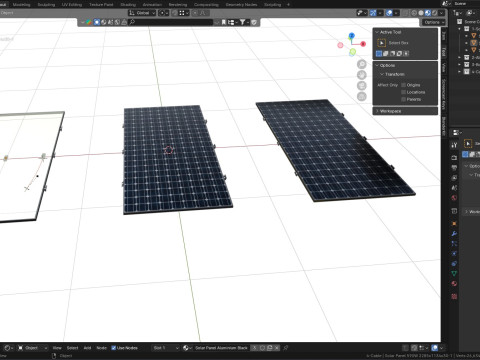This screenshot has height=360, width=480.
Task: Open the Options dropdown button
Action: pos(434,22)
